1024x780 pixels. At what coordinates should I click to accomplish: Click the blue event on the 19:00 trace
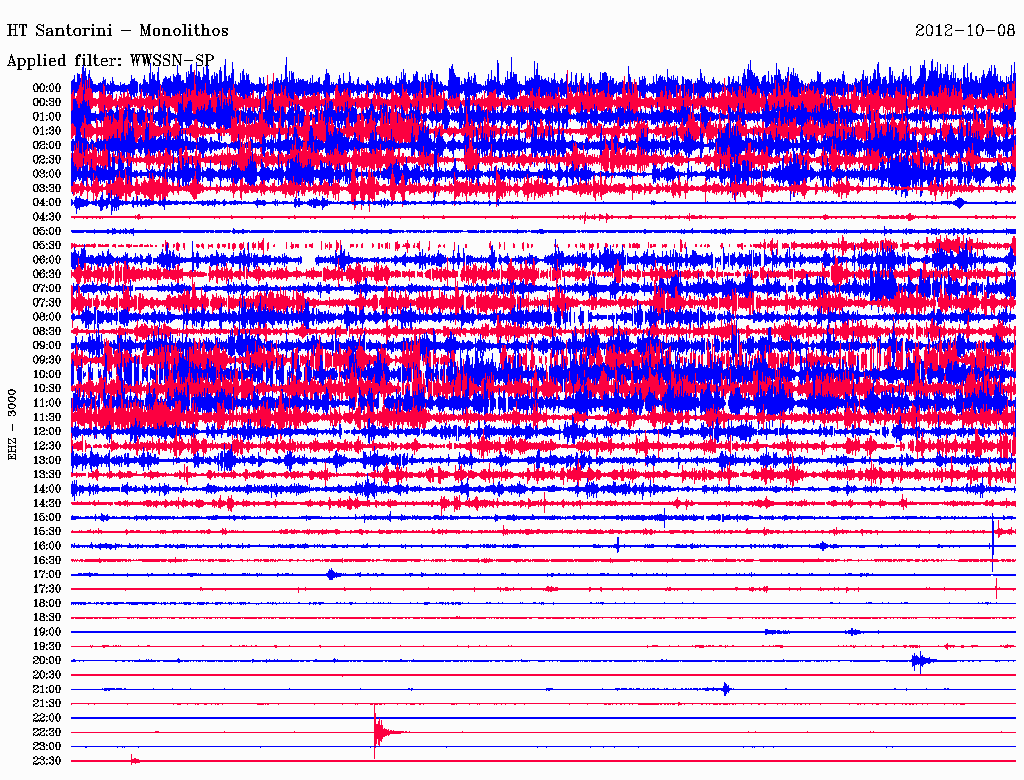tap(852, 632)
